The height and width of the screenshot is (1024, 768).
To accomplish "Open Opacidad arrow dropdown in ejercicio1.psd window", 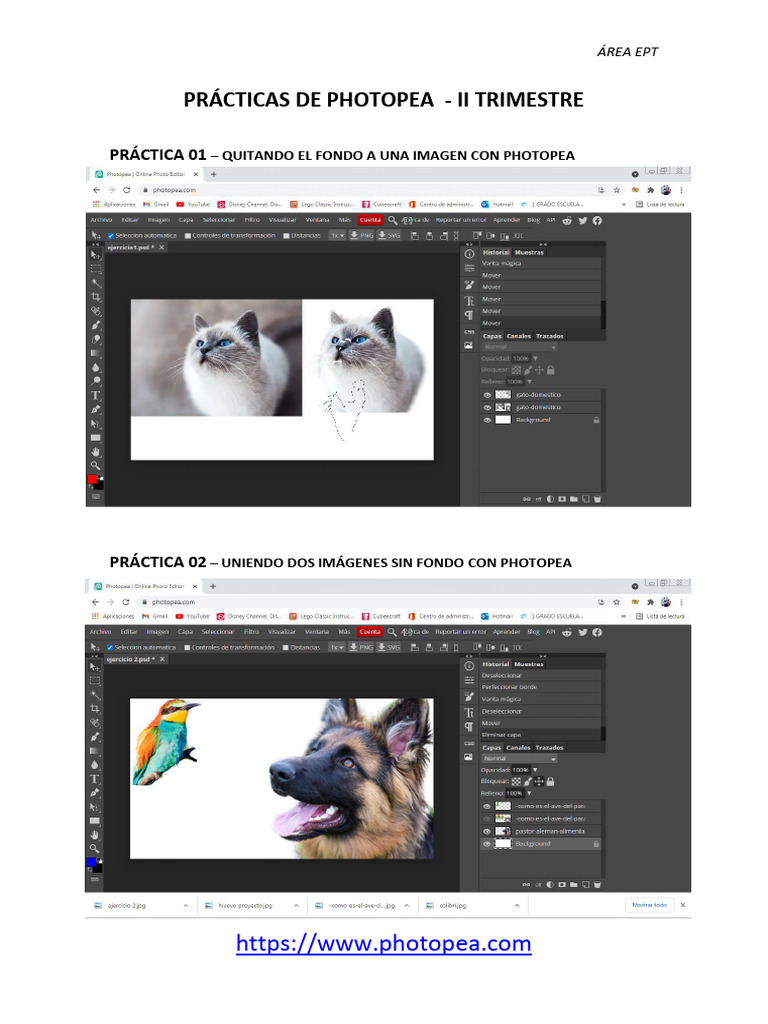I will tap(536, 359).
